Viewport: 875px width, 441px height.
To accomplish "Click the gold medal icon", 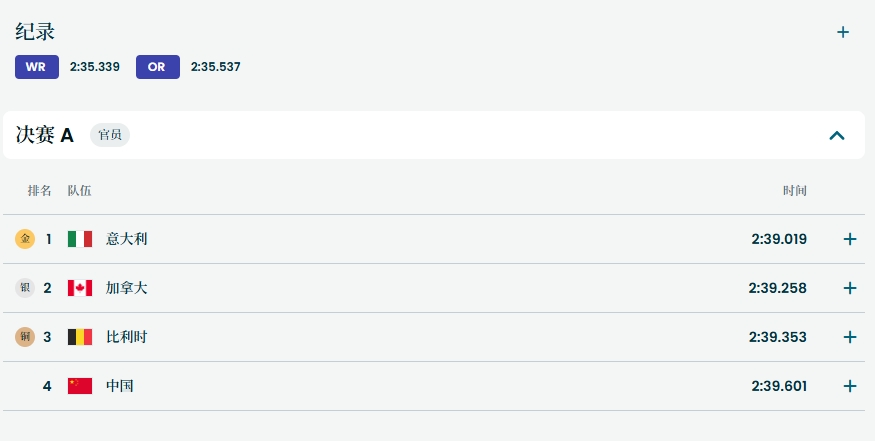I will pyautogui.click(x=25, y=239).
